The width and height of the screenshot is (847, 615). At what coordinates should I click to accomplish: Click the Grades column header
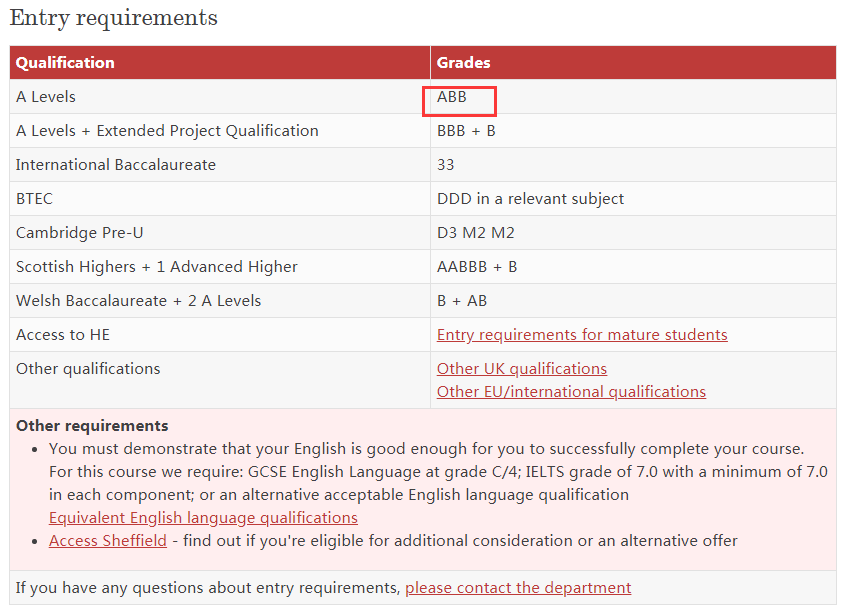pyautogui.click(x=463, y=63)
